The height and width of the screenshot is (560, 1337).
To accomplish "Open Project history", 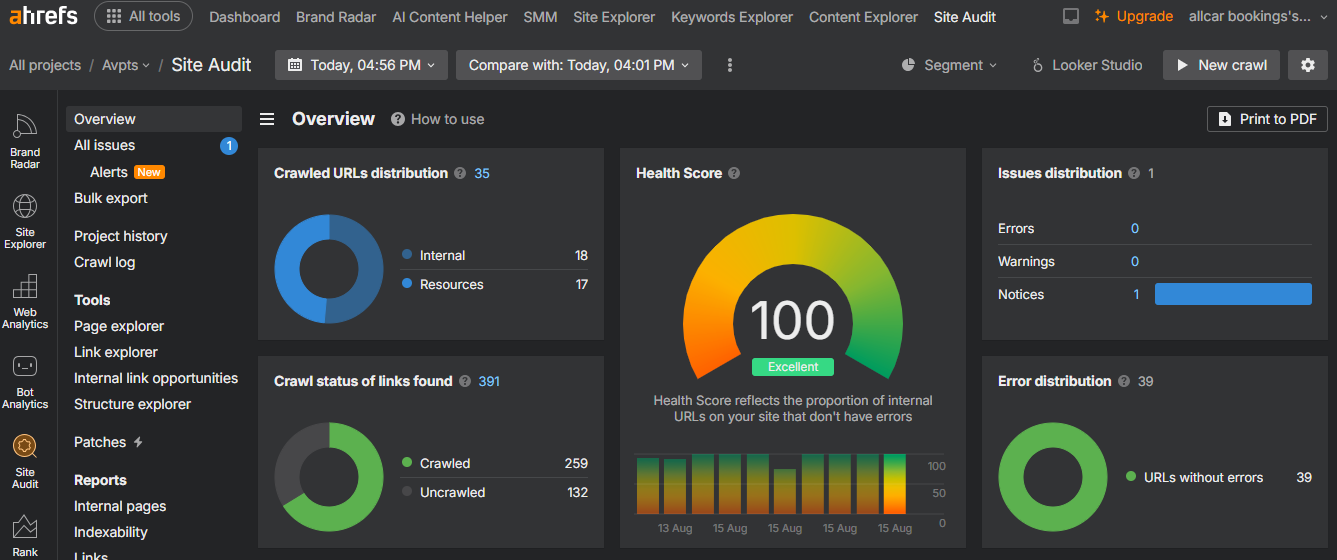I will coord(121,236).
